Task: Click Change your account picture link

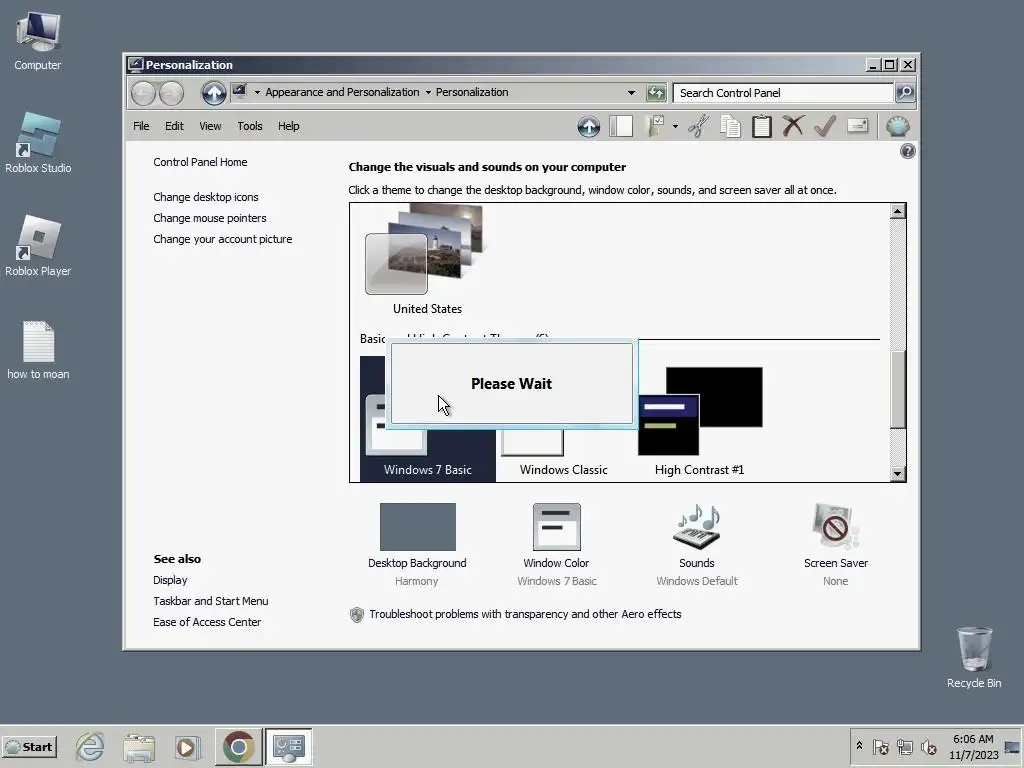Action: click(x=223, y=239)
